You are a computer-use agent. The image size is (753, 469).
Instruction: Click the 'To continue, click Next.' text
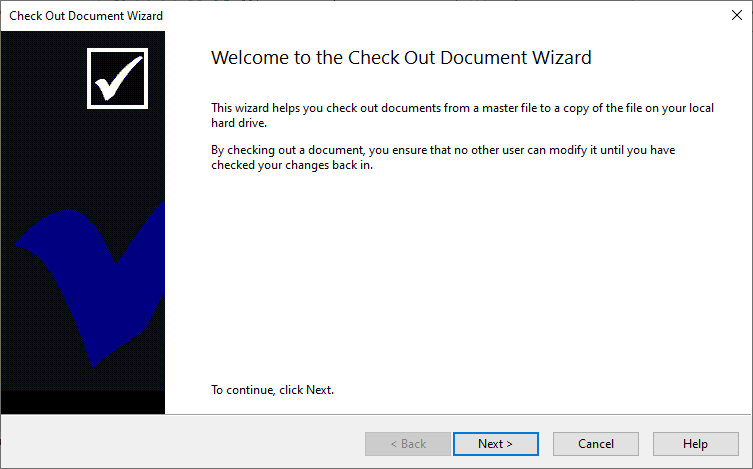click(x=272, y=390)
